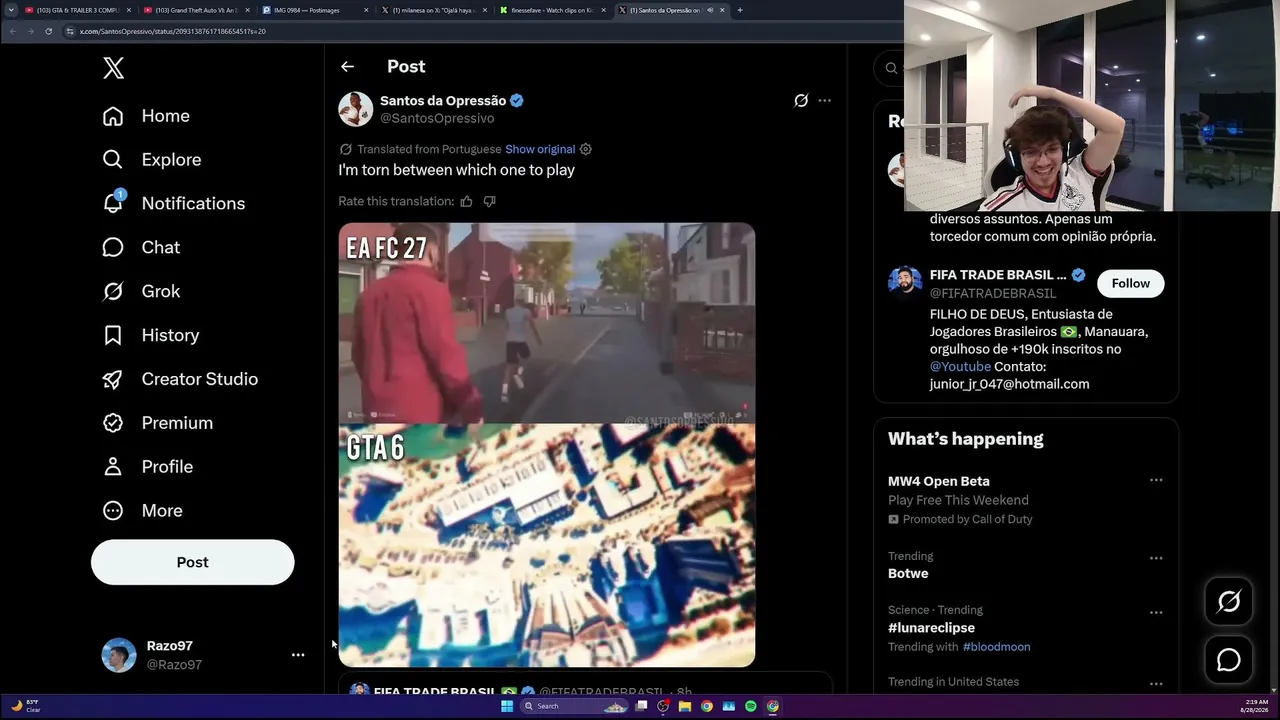Open a new browser tab
1280x720 pixels.
point(740,10)
